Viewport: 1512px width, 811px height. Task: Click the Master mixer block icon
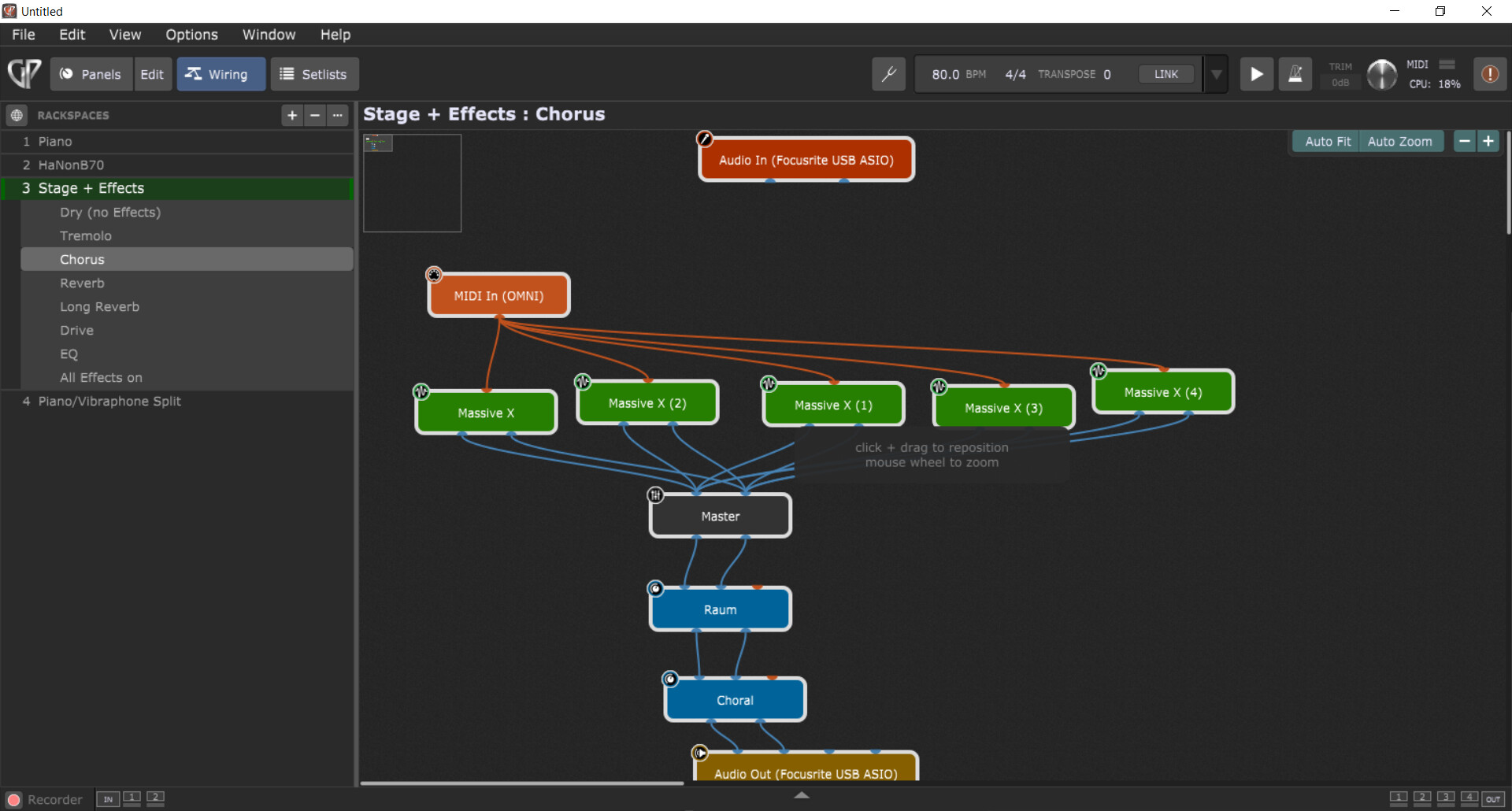click(x=655, y=495)
